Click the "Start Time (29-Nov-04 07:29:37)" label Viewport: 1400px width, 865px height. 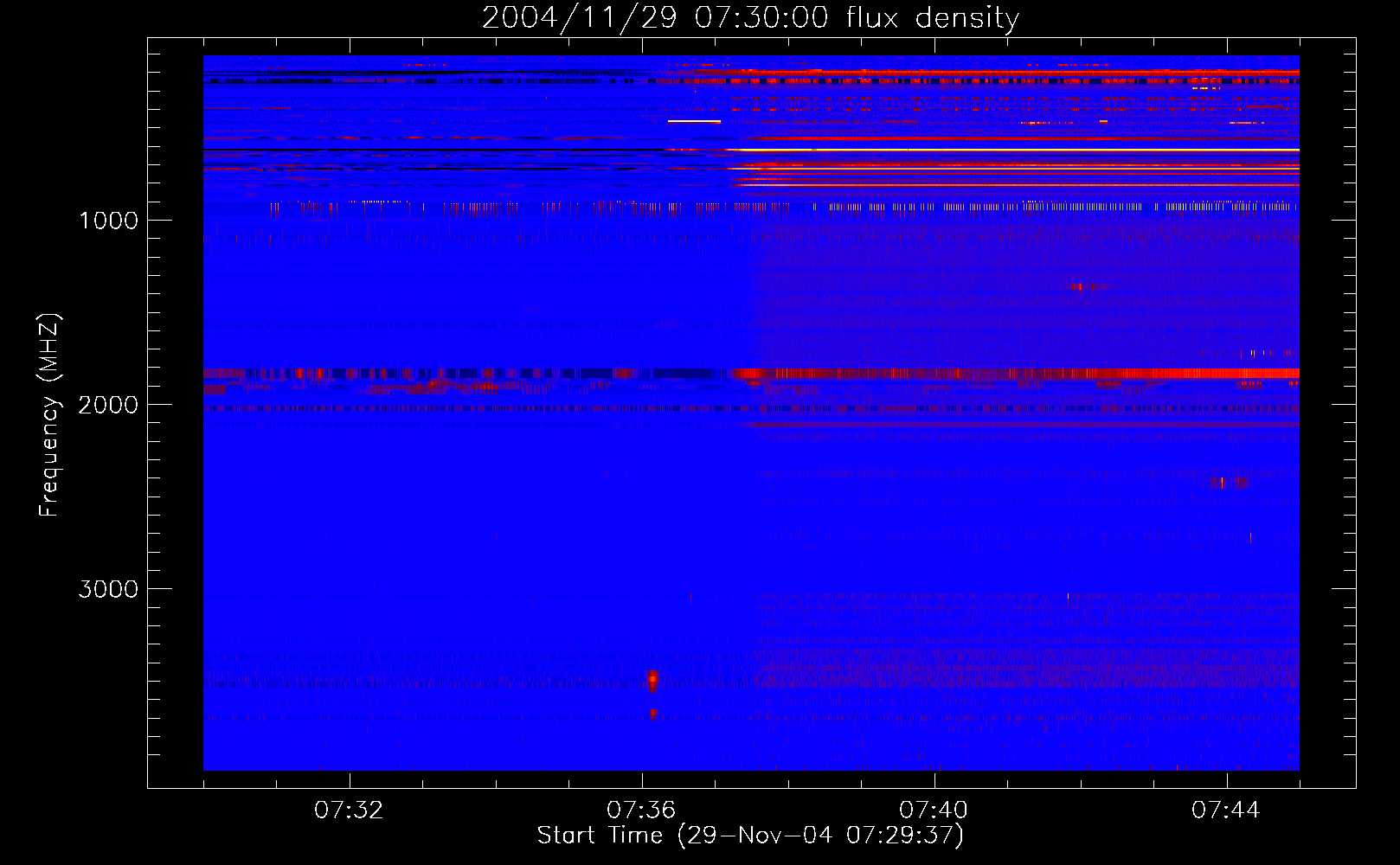point(750,836)
